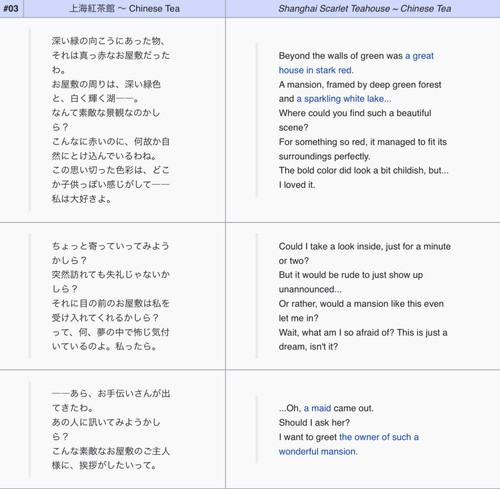Click 'Or rather, would a mansion like this' line
Screen dimensions: 500x489
pos(361,304)
